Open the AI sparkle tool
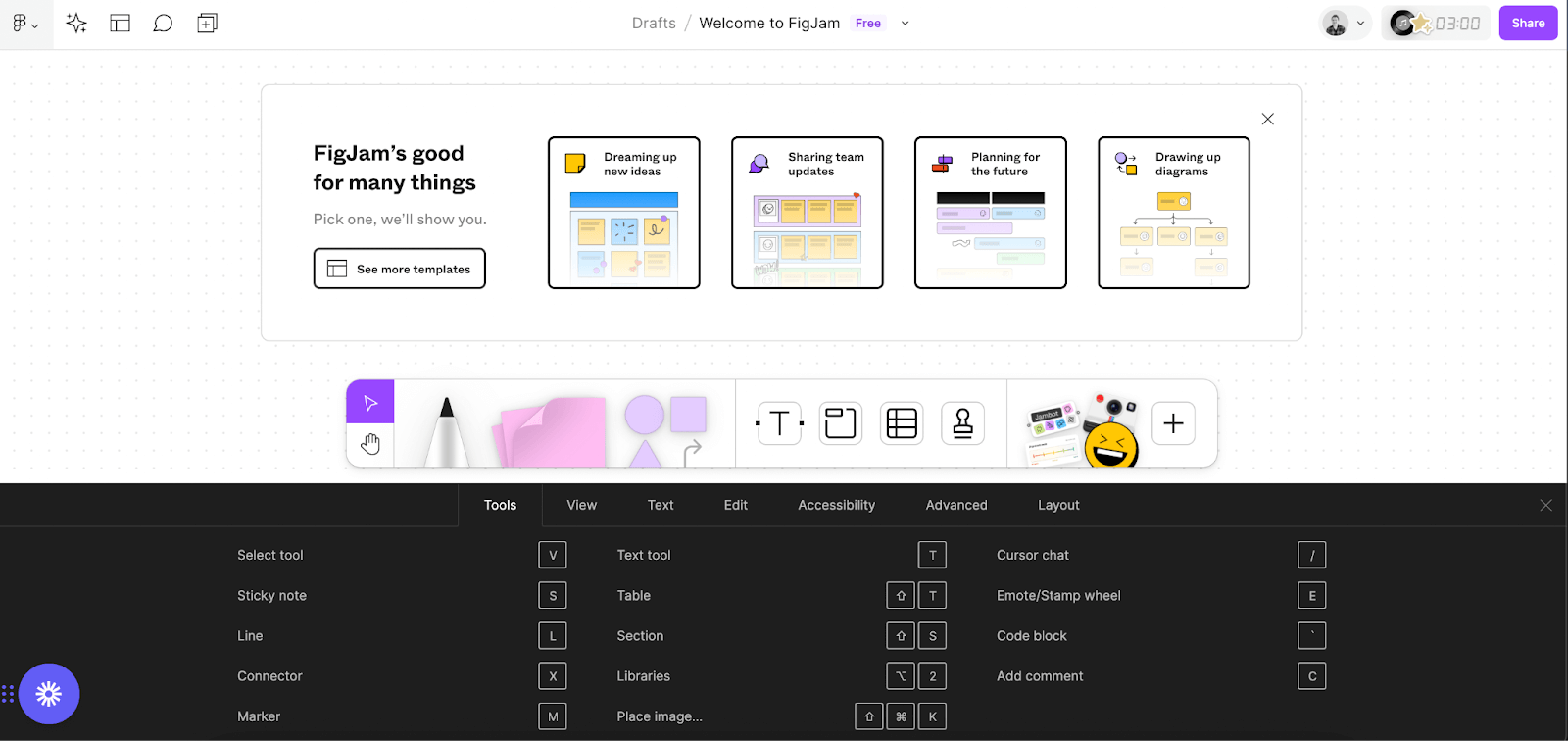Image resolution: width=1568 pixels, height=741 pixels. pyautogui.click(x=76, y=24)
